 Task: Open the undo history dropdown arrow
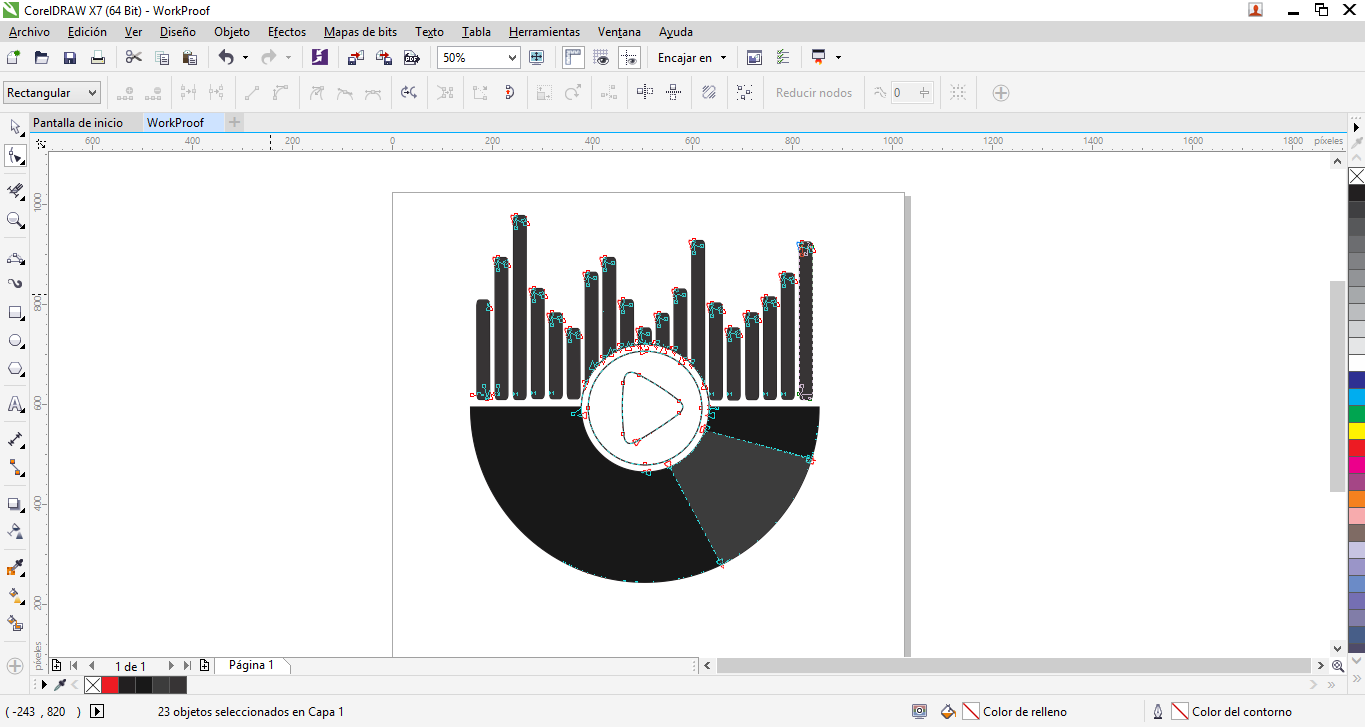point(245,58)
